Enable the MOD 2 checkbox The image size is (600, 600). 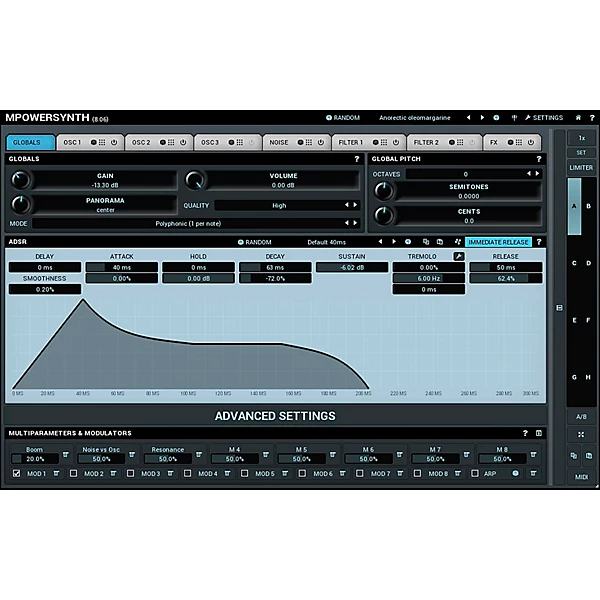[x=73, y=473]
